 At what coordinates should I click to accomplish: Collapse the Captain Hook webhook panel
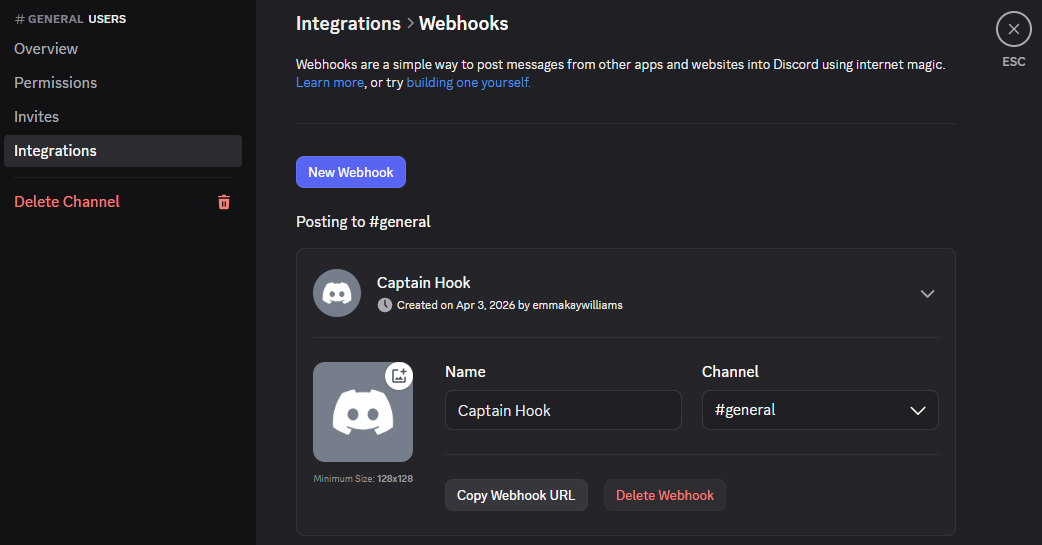[x=927, y=293]
